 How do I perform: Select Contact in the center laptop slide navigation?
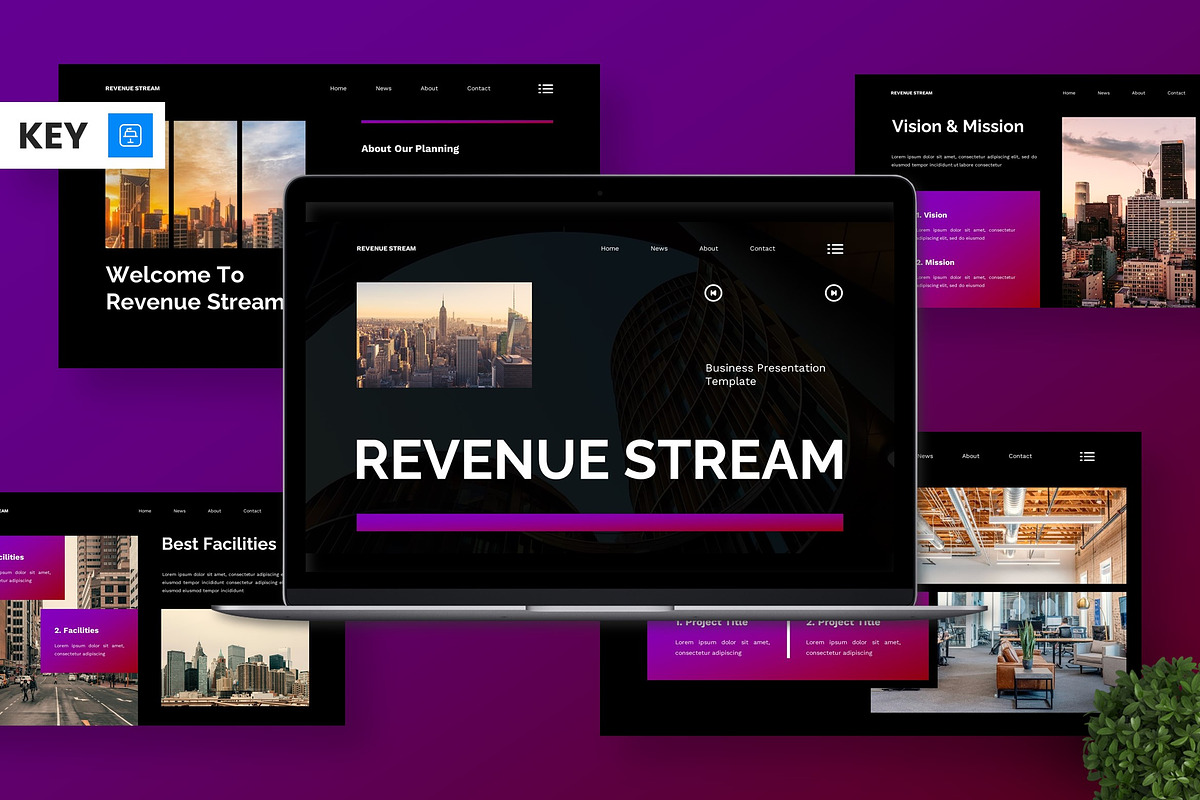pyautogui.click(x=763, y=249)
